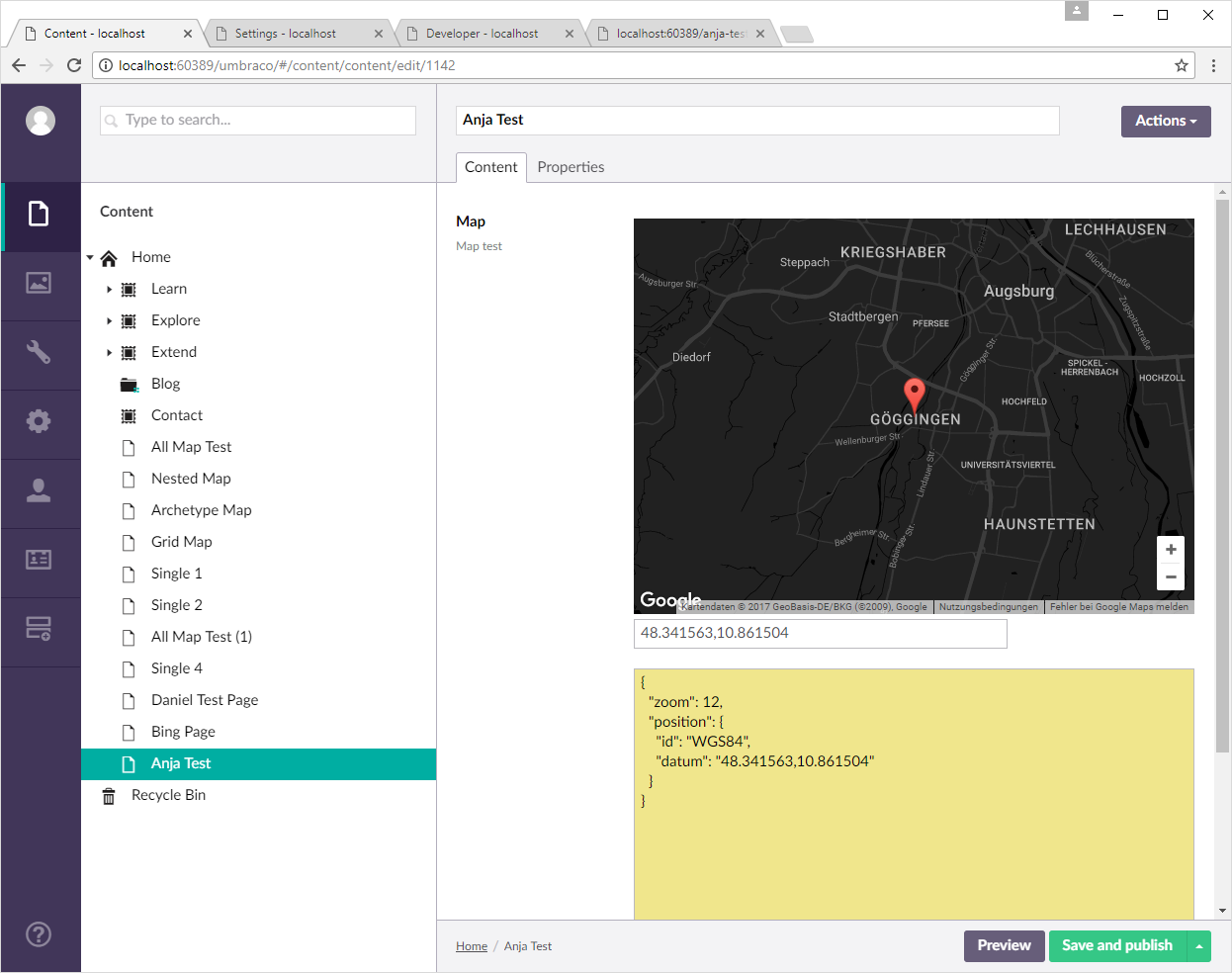Viewport: 1232px width, 973px height.
Task: Click the browser address bar
Action: point(643,65)
